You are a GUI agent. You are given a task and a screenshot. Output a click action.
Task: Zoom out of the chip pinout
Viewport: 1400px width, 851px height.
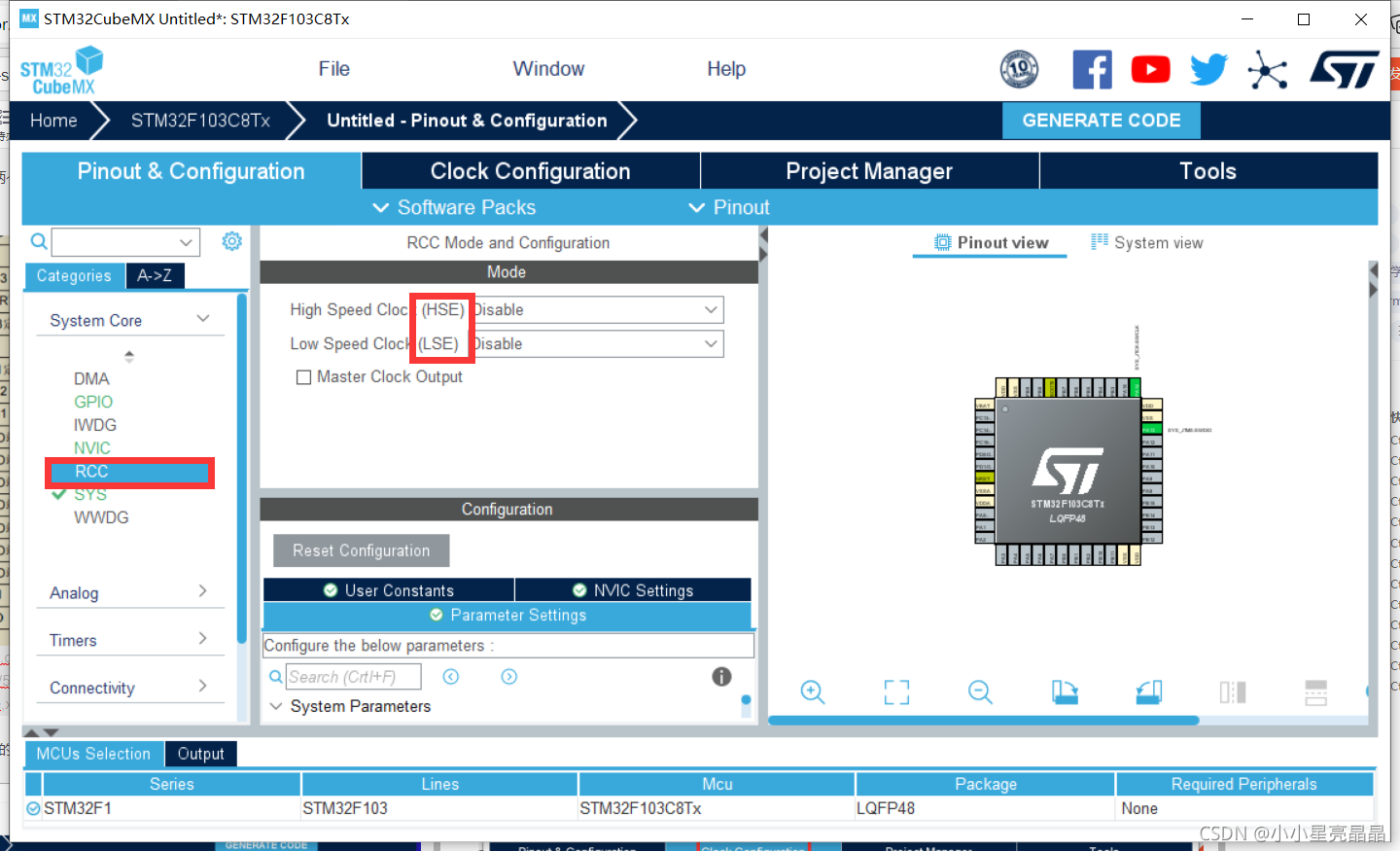980,691
